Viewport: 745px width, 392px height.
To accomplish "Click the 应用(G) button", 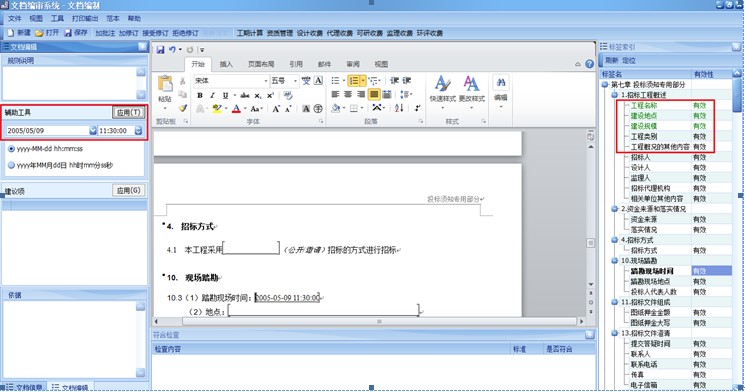I will pos(128,191).
